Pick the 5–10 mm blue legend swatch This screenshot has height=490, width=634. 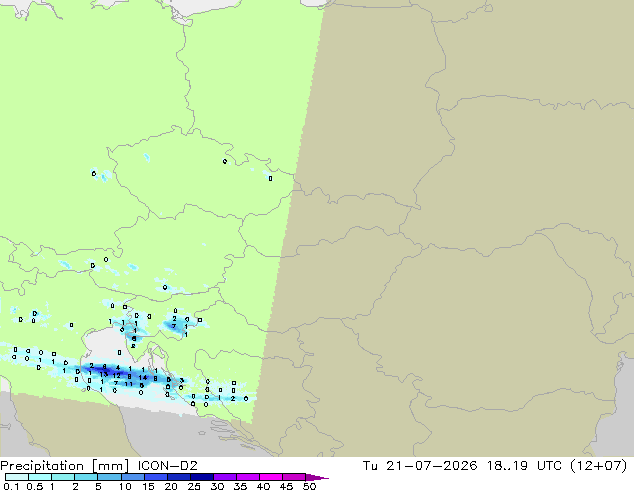[x=109, y=477]
